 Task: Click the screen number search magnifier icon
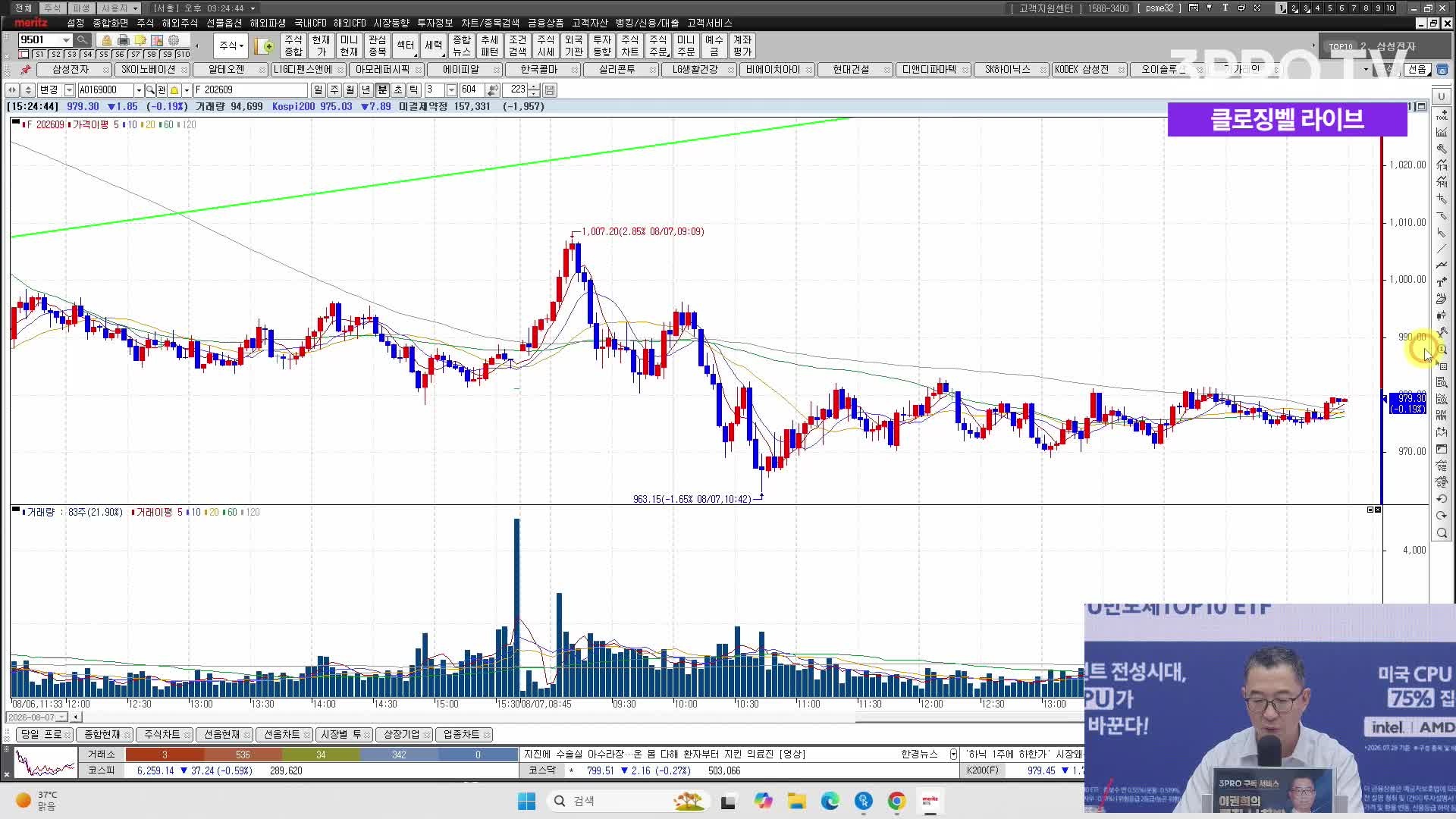83,39
